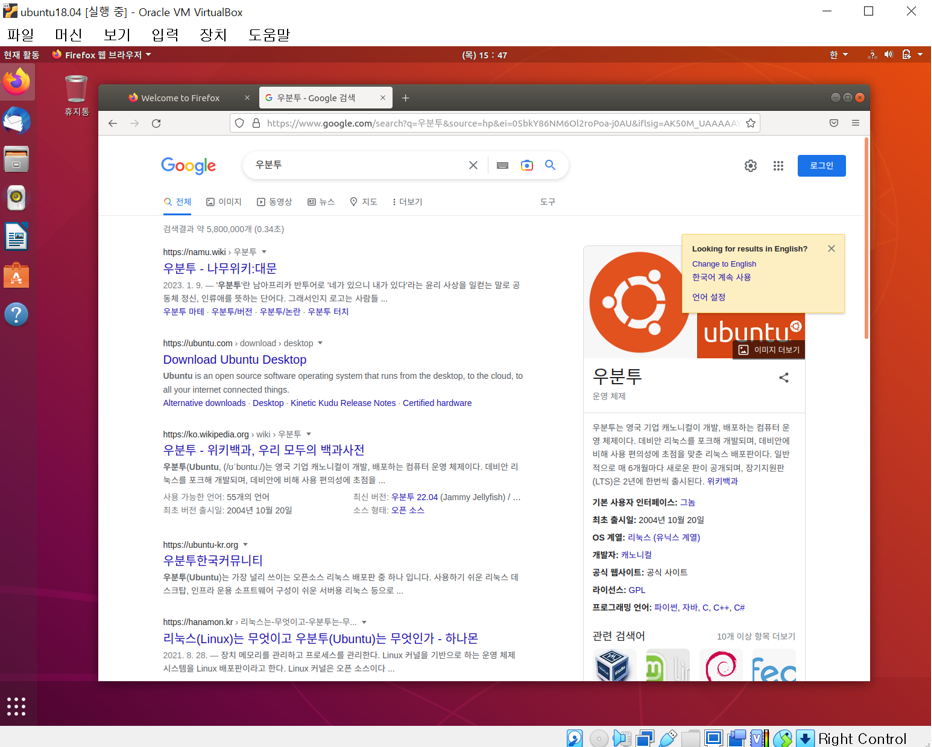Open Ubuntu Software from the dock
The height and width of the screenshot is (747, 932).
point(17,275)
